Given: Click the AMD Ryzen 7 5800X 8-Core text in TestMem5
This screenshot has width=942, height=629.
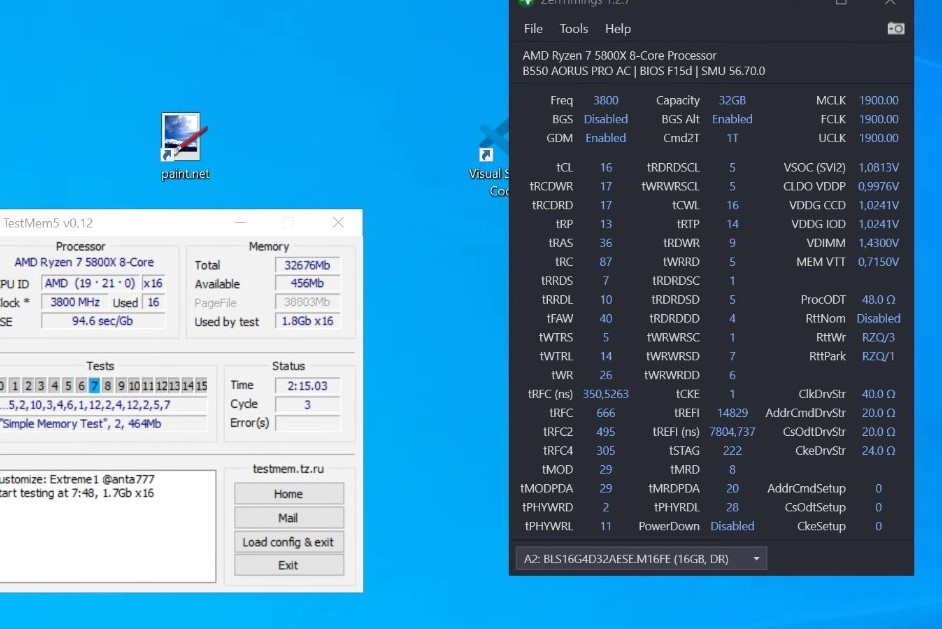Looking at the screenshot, I should (x=84, y=262).
